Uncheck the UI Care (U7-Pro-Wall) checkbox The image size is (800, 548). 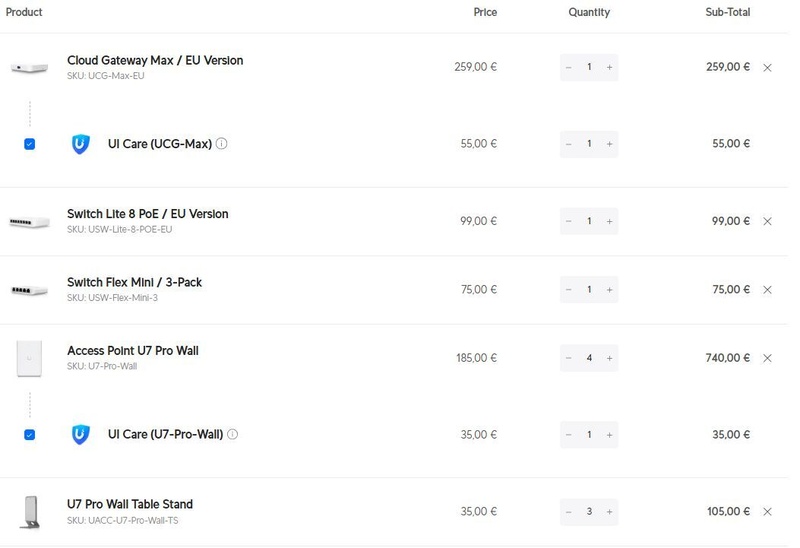coord(30,435)
